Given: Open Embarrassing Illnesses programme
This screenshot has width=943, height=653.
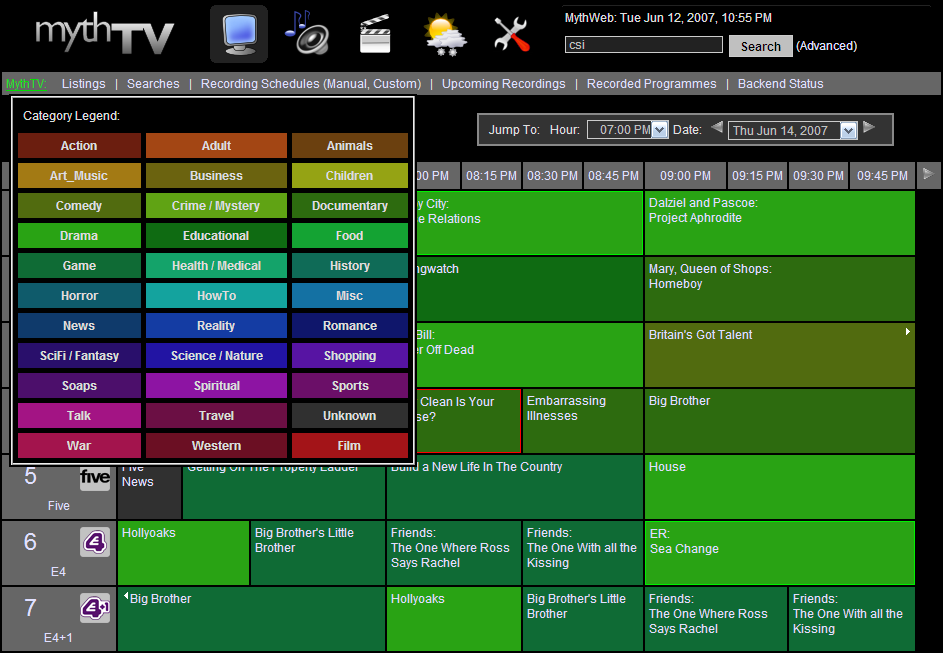Looking at the screenshot, I should (583, 421).
